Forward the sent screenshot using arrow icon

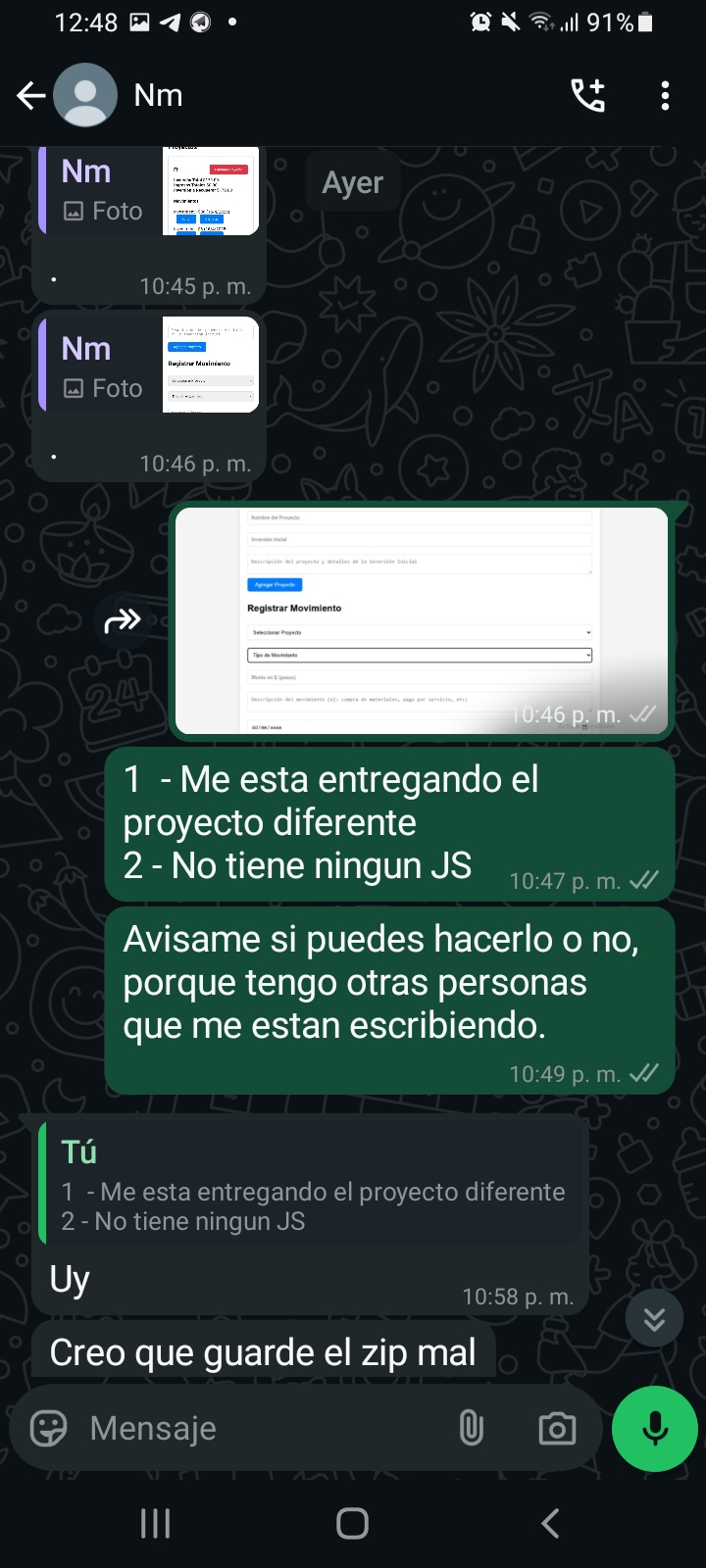point(123,620)
